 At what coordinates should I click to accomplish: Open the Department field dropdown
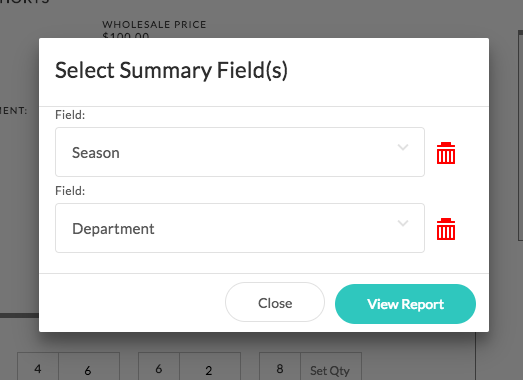[x=240, y=228]
